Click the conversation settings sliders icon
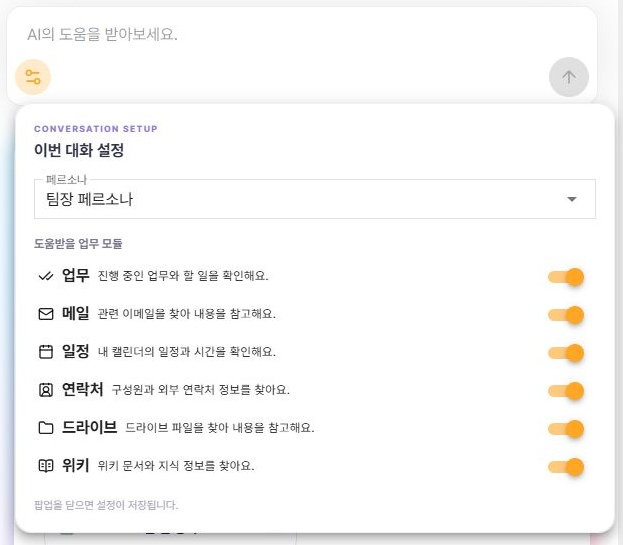The width and height of the screenshot is (623, 545). pyautogui.click(x=33, y=77)
